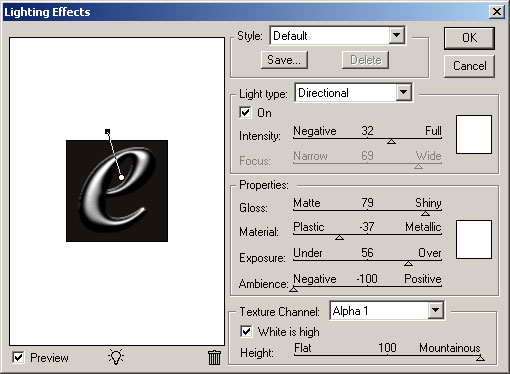
Task: Click the Save... style button
Action: pos(284,60)
